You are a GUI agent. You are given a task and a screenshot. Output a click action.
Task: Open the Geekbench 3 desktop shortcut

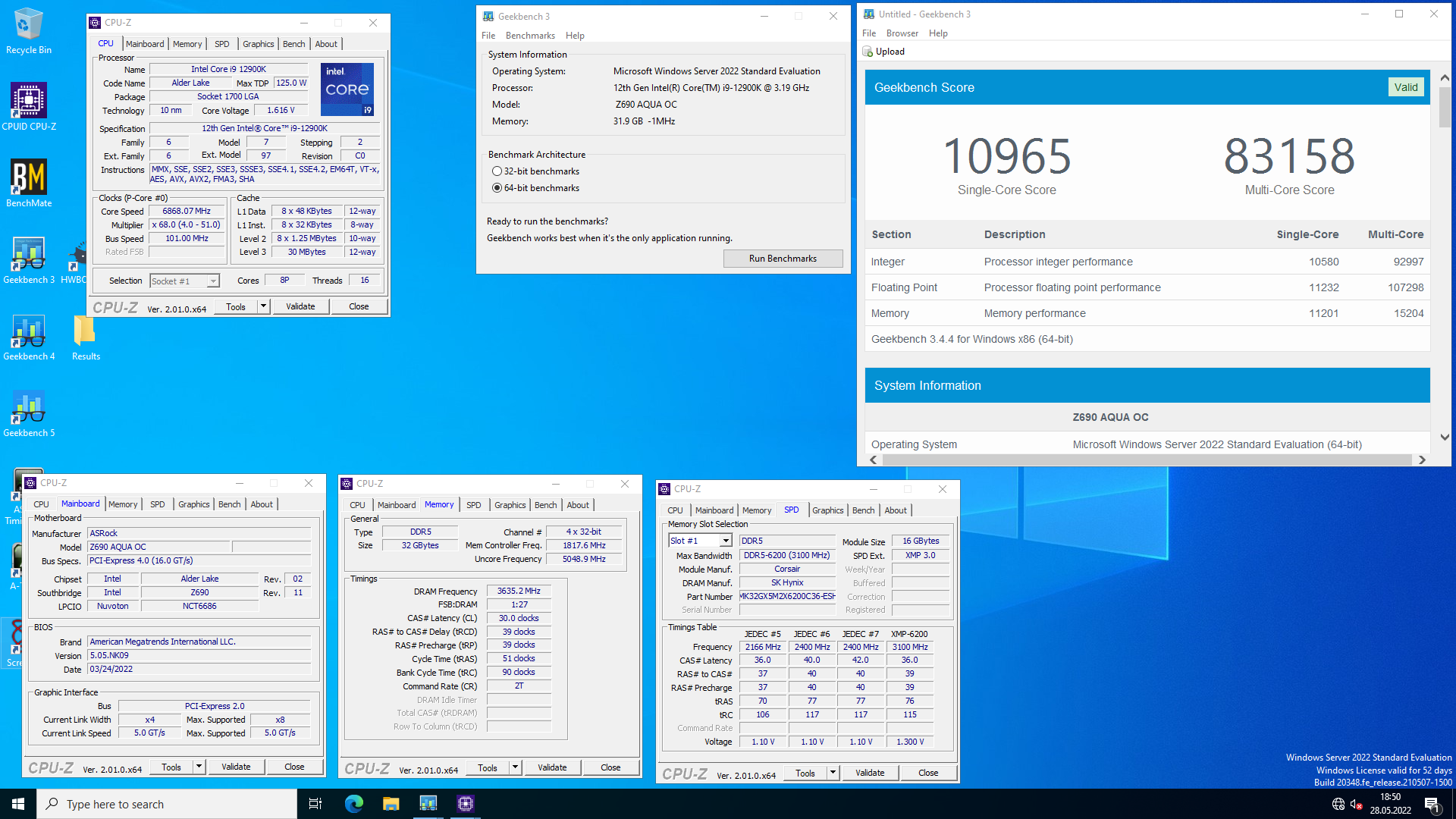coord(29,259)
